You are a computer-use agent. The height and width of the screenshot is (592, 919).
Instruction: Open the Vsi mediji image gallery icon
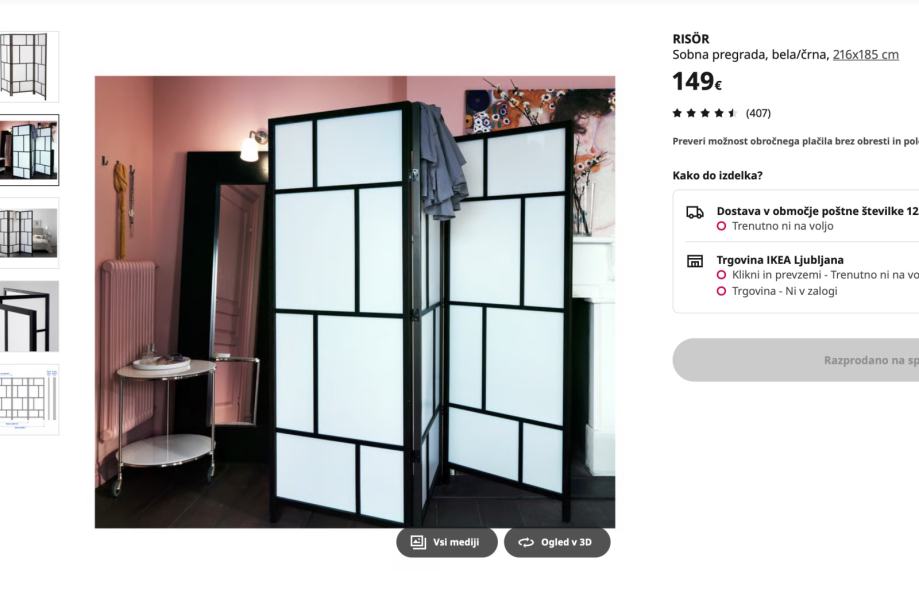coord(418,542)
